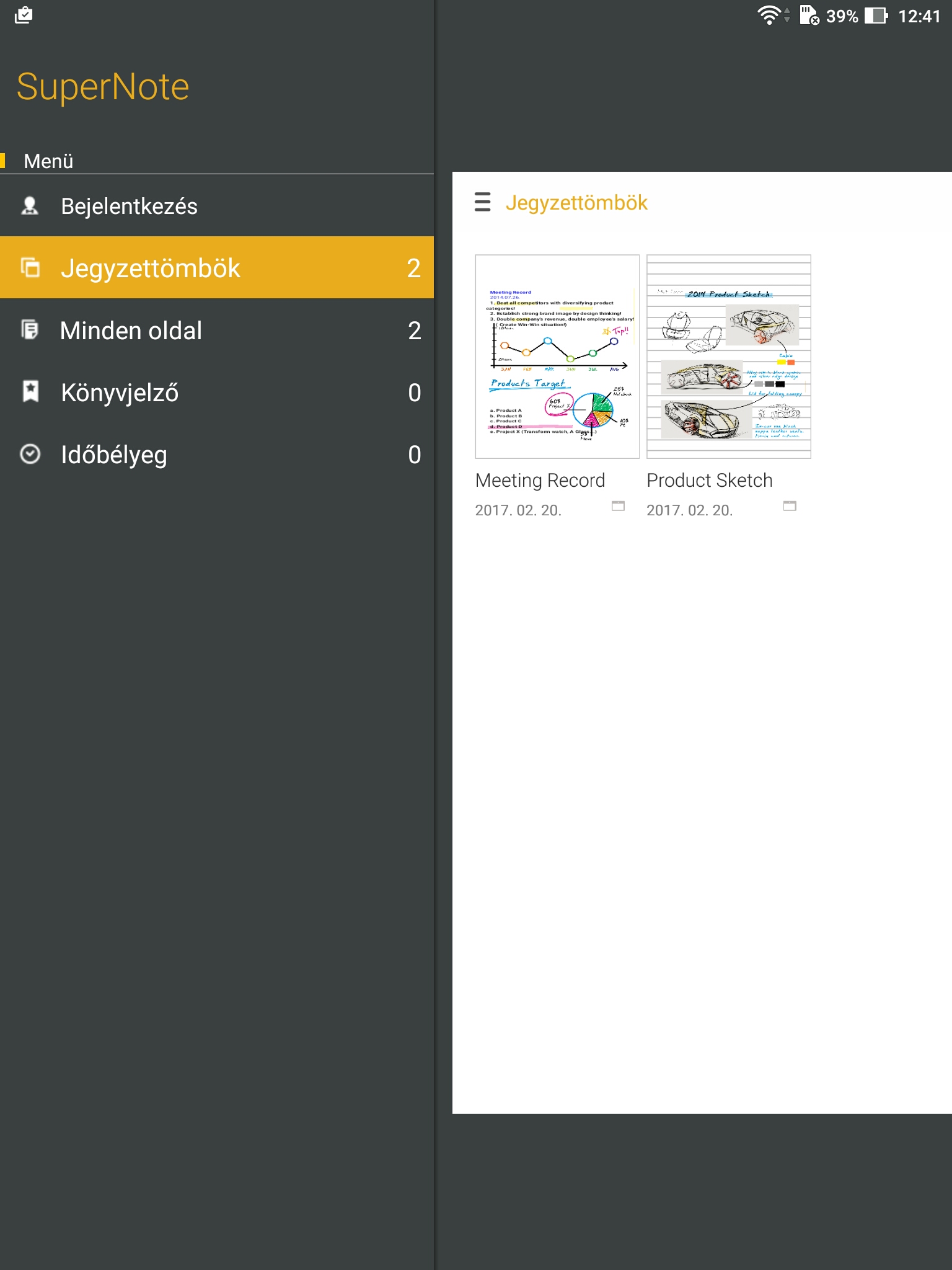Open the Product Sketch notebook thumbnail
952x1270 pixels.
[x=729, y=357]
